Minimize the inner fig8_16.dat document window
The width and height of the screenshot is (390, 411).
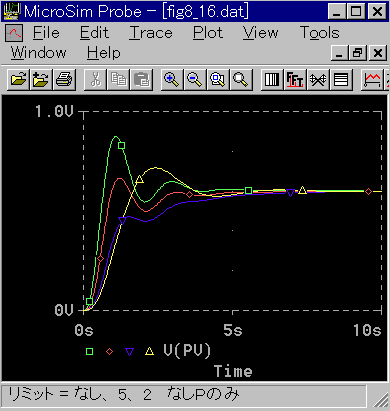pyautogui.click(x=339, y=53)
